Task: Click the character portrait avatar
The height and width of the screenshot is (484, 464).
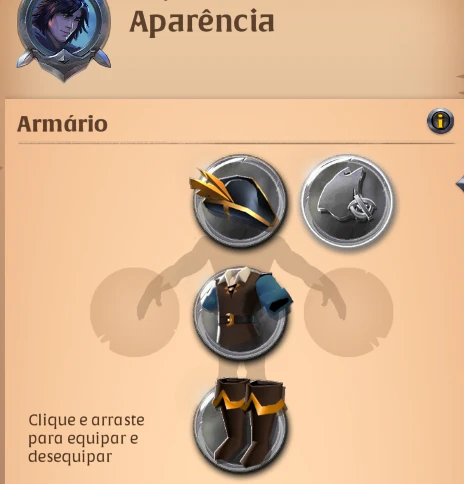Action: 63,25
